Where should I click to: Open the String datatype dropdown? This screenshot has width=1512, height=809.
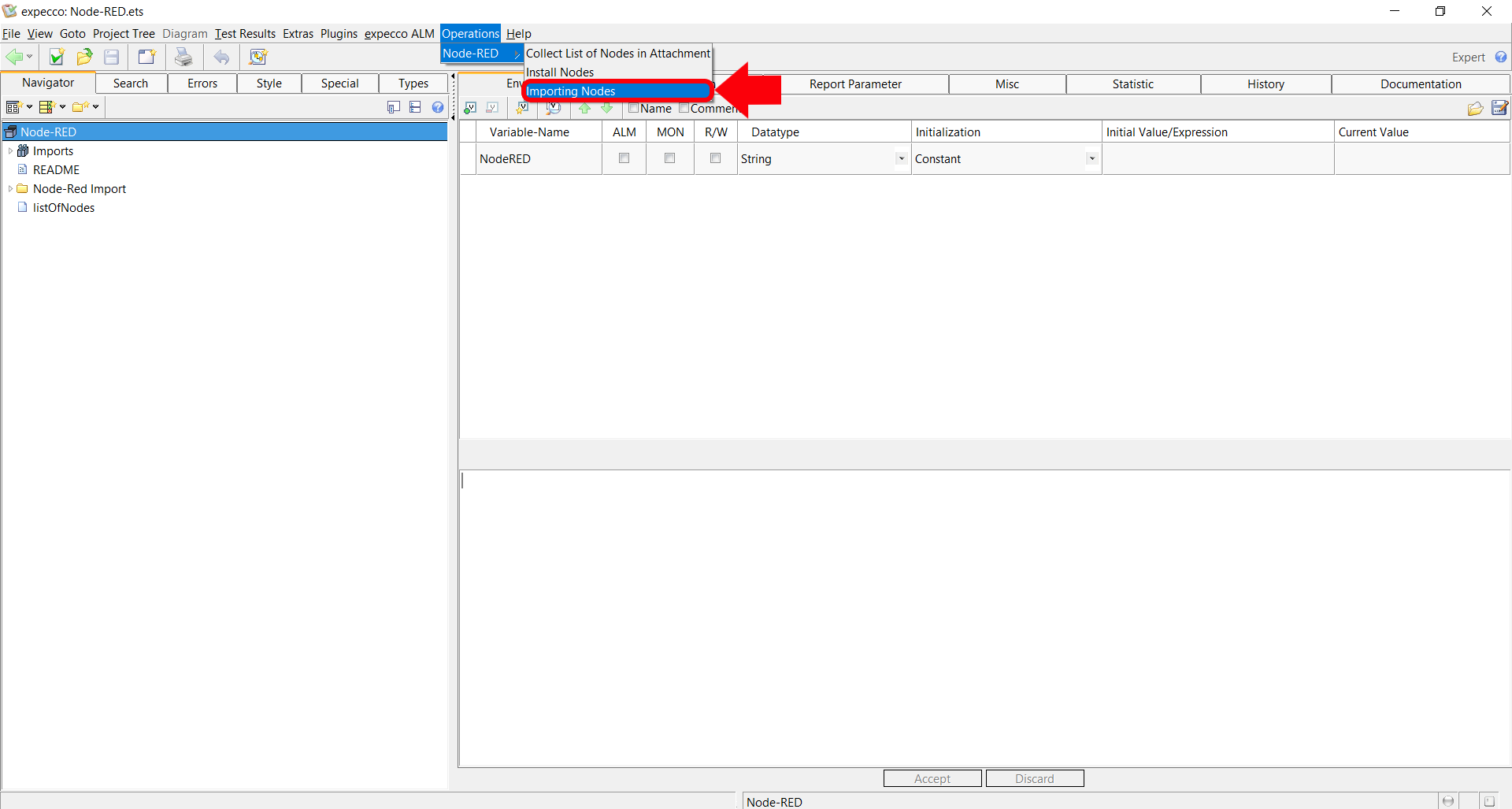pos(901,159)
